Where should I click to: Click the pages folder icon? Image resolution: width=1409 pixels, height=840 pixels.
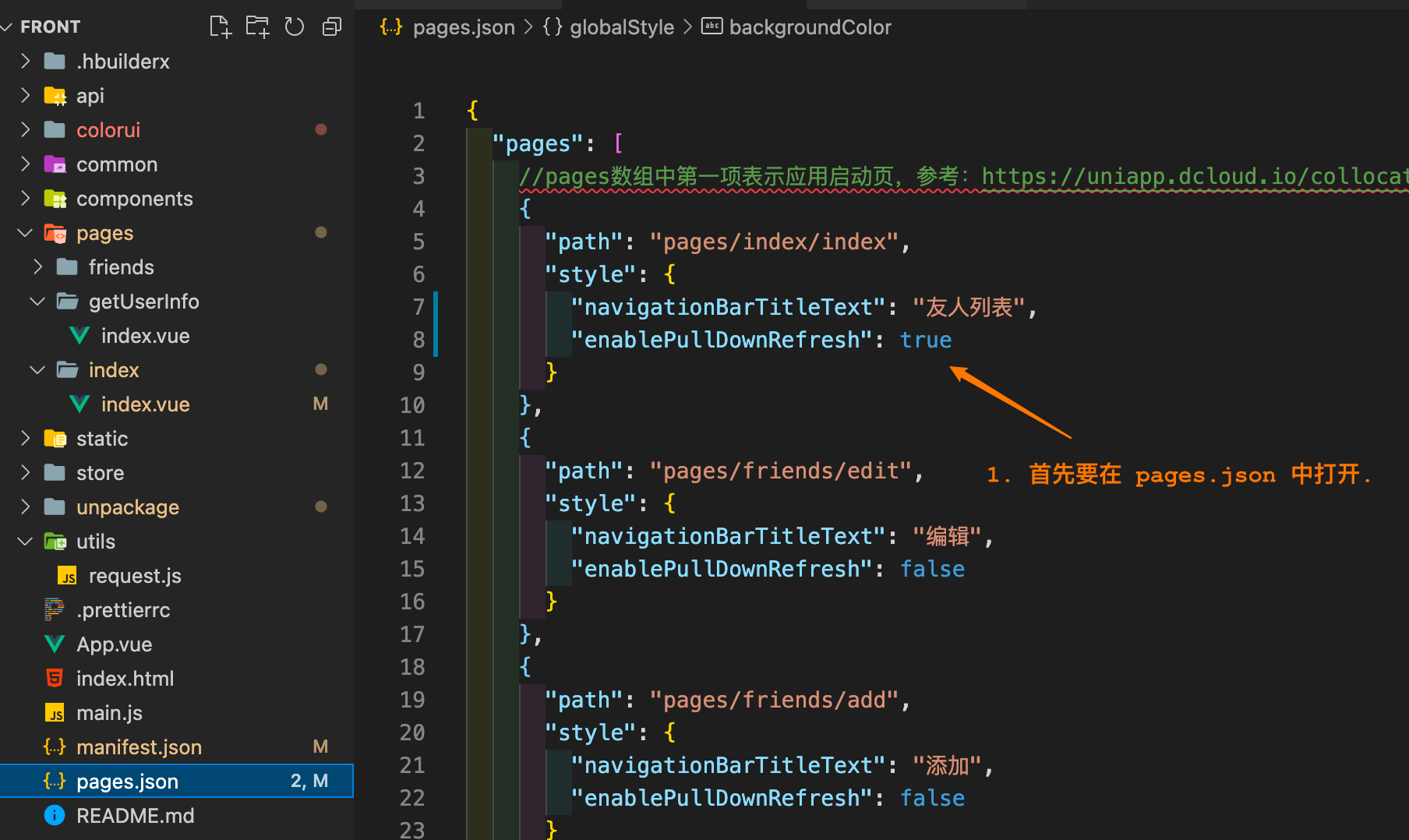(x=55, y=233)
